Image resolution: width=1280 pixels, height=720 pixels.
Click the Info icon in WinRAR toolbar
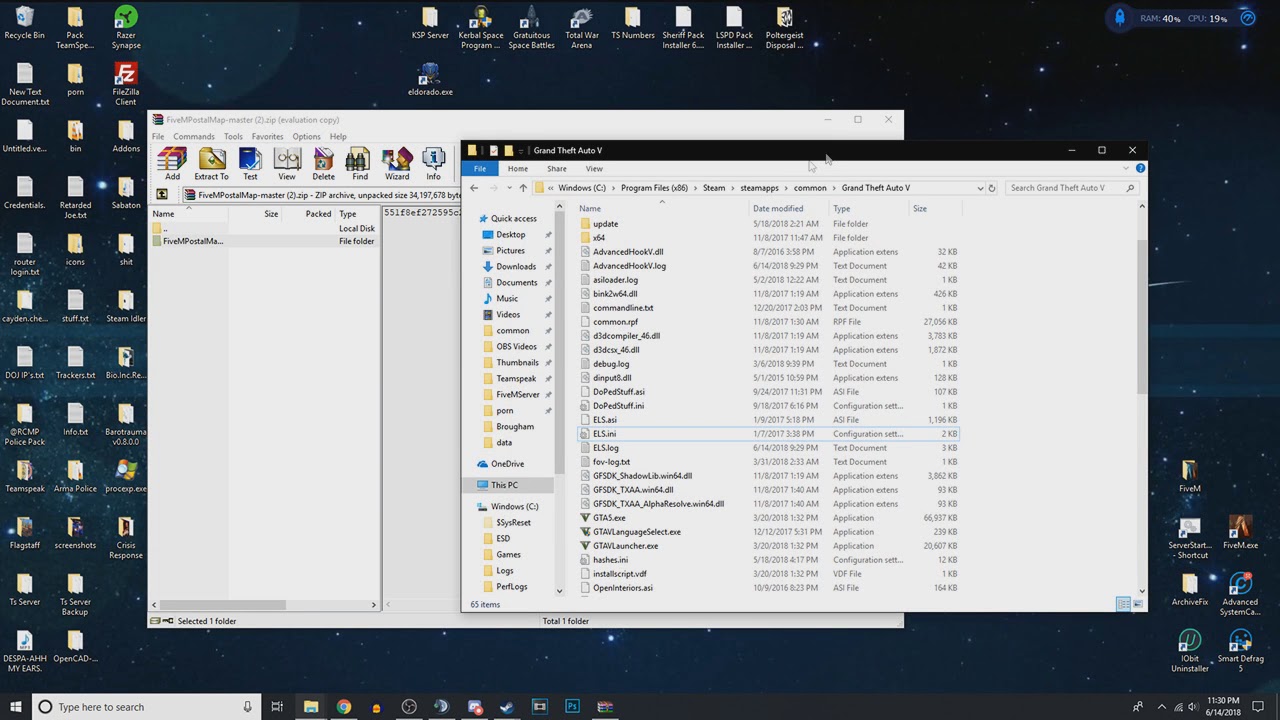(433, 164)
